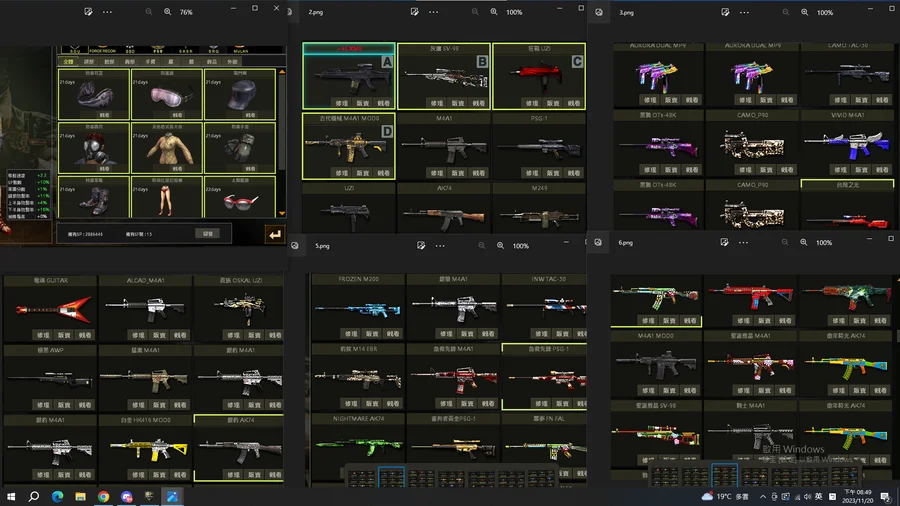Open taskbar search magnifier
900x506 pixels.
tap(34, 496)
